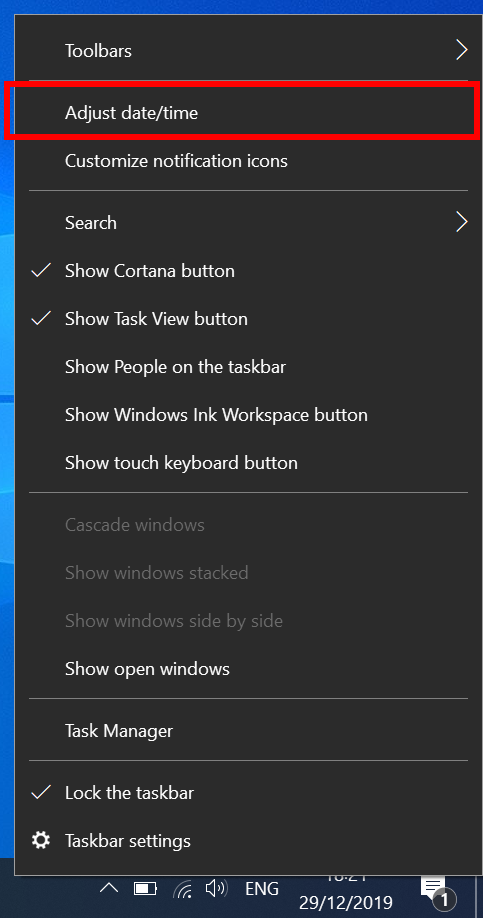Viewport: 483px width, 918px height.
Task: Enable Show People on the taskbar
Action: point(248,367)
